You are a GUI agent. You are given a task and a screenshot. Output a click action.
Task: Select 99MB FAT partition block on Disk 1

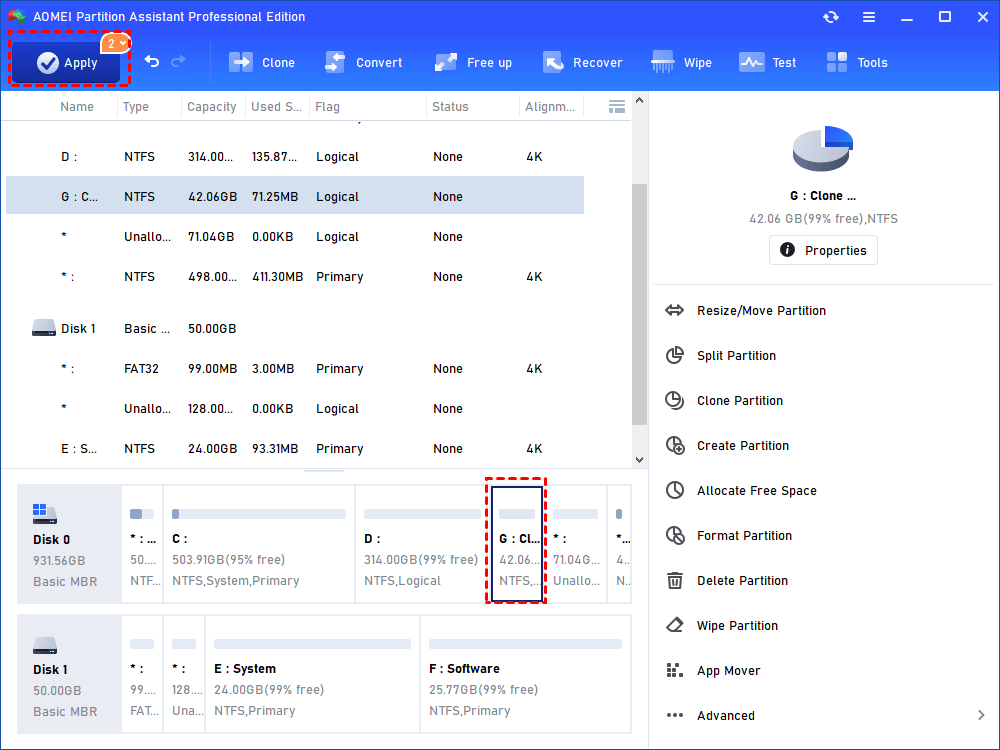click(x=142, y=674)
